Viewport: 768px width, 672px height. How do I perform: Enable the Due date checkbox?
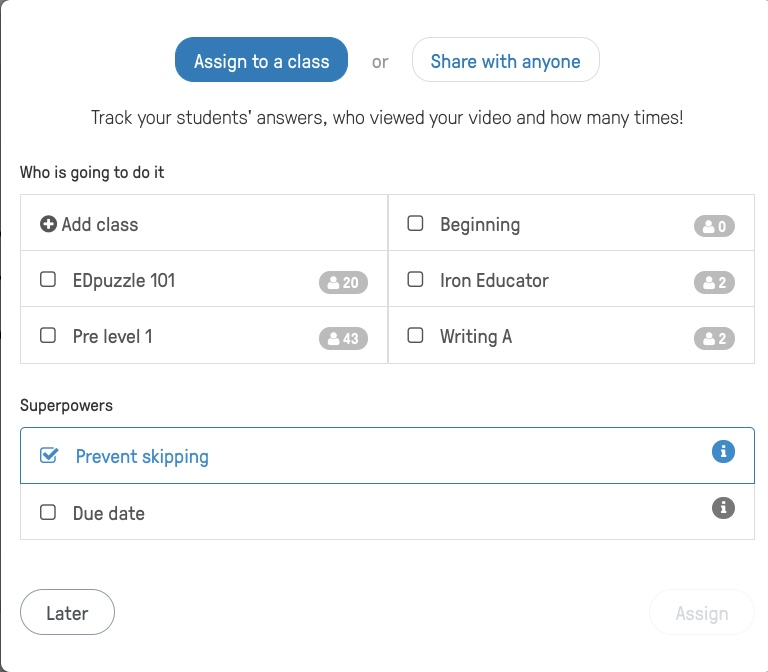pyautogui.click(x=48, y=512)
